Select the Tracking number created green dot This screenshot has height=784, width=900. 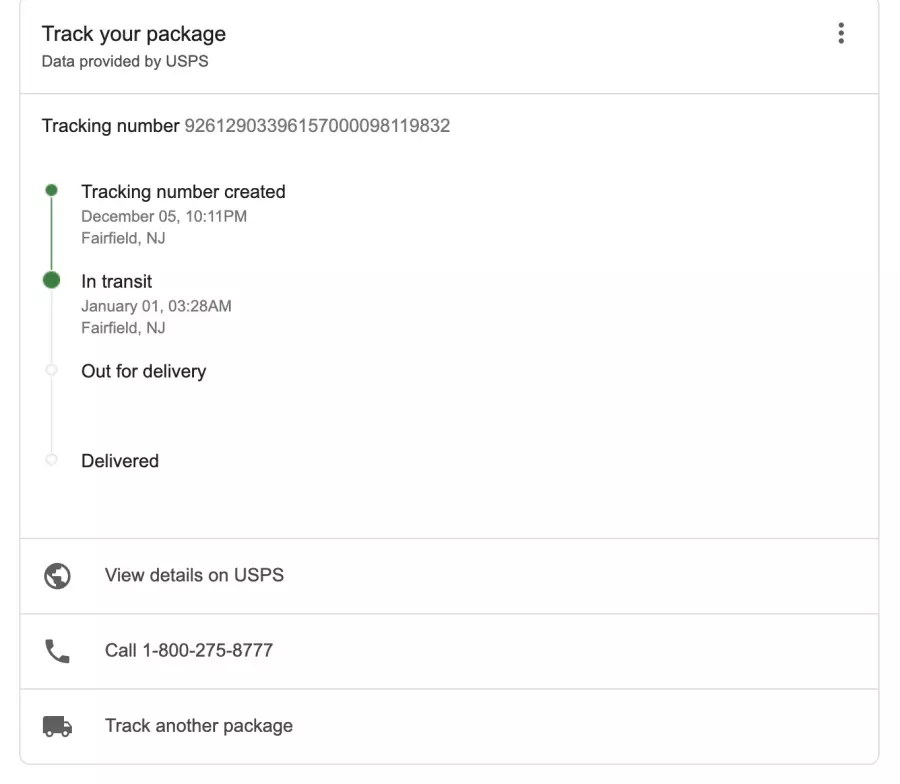pyautogui.click(x=52, y=190)
